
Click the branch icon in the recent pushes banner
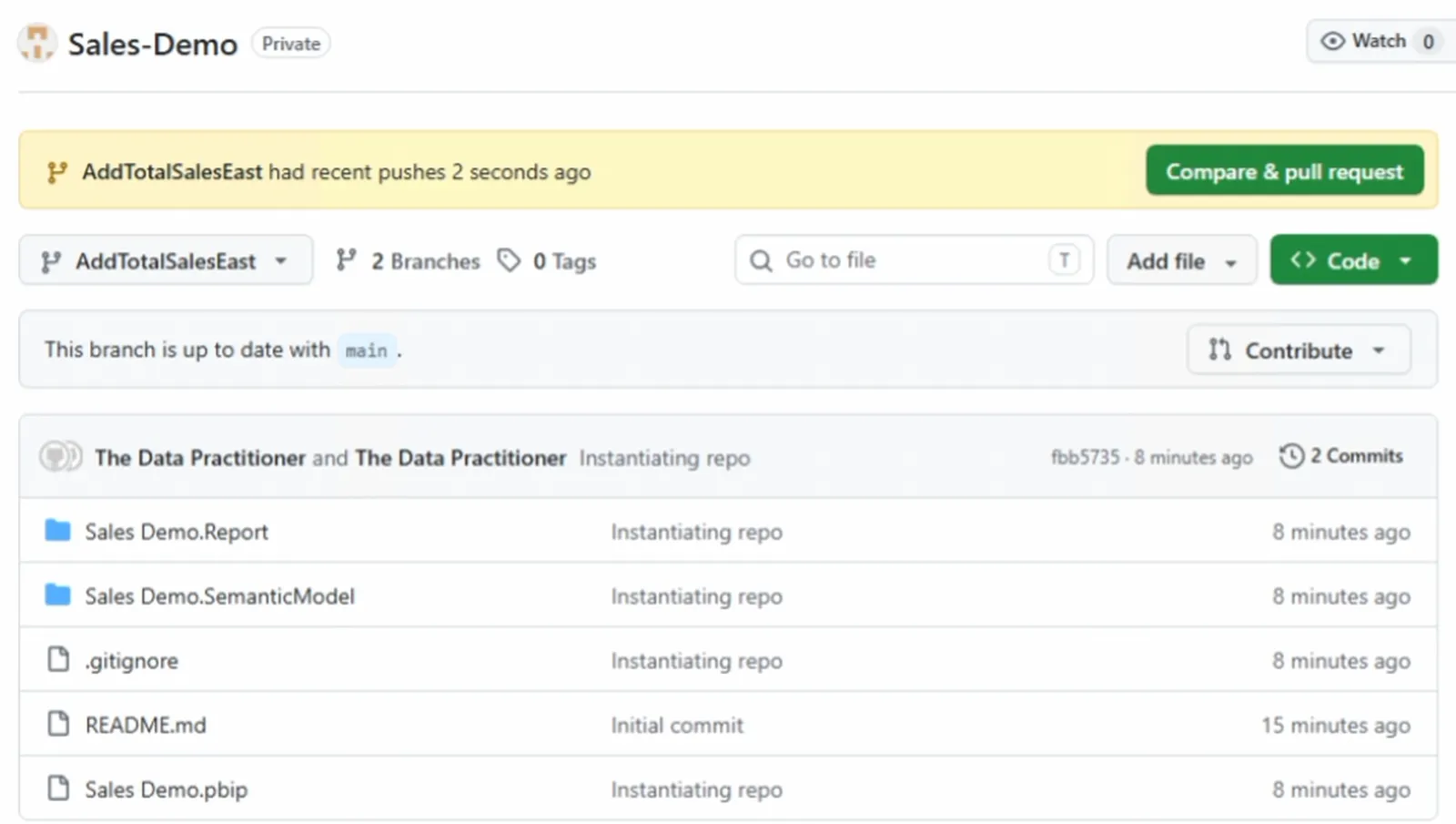(x=56, y=172)
